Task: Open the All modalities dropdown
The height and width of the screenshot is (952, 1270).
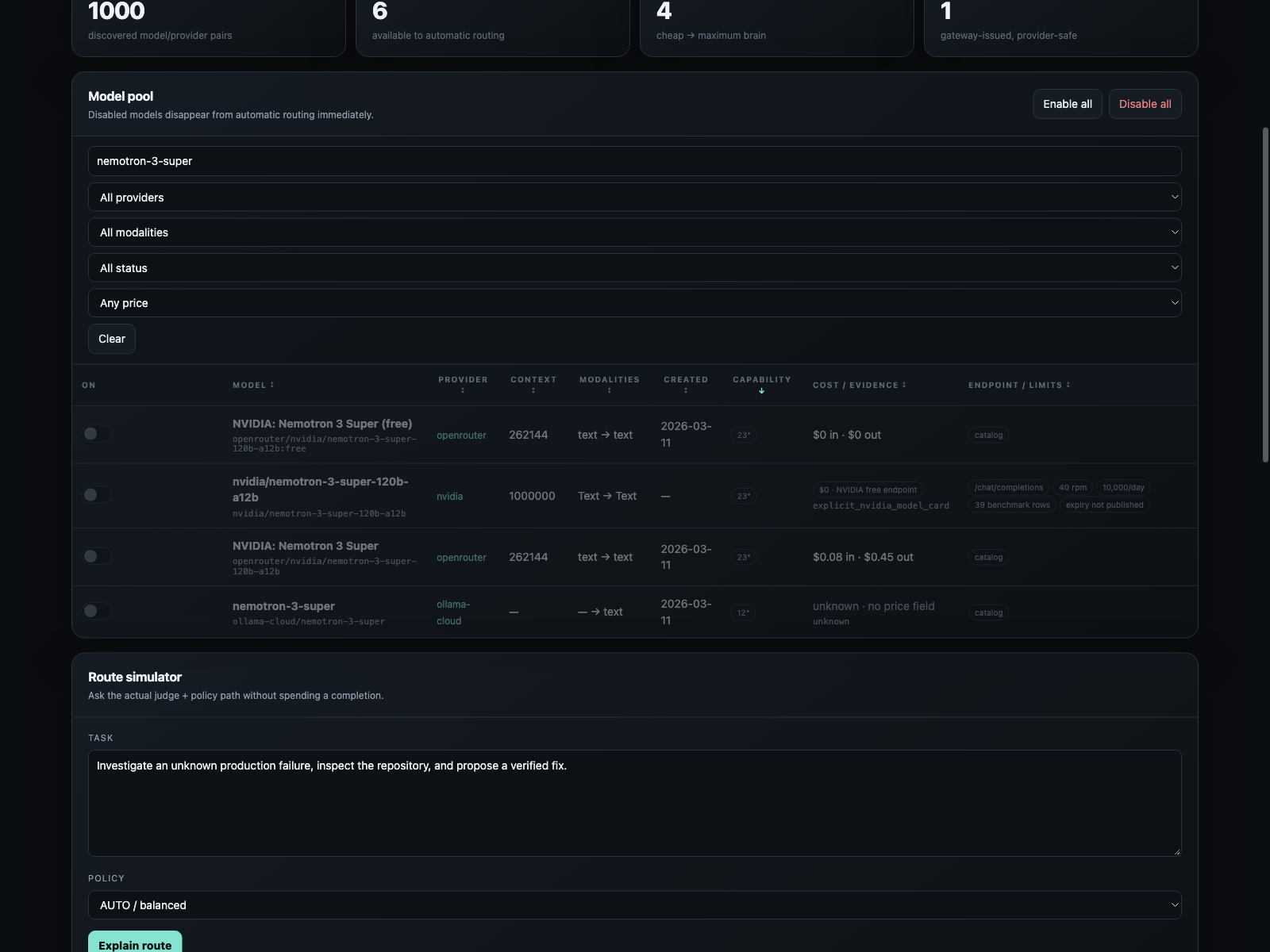Action: pos(634,232)
